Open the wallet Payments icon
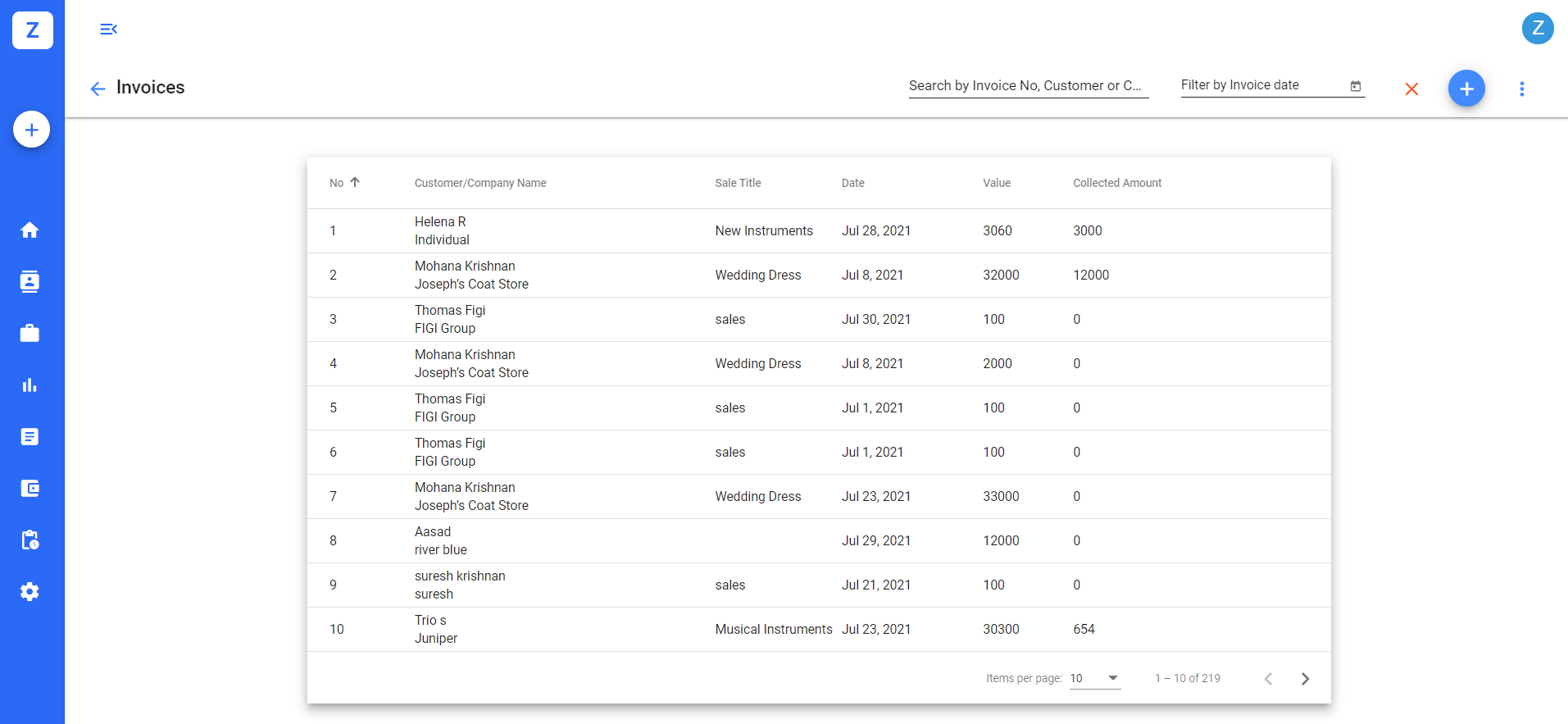 point(30,489)
